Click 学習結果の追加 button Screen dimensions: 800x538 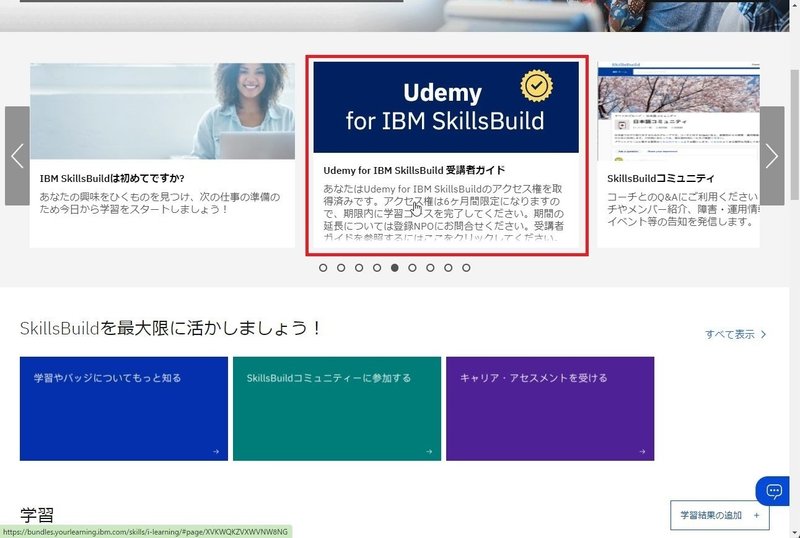(719, 515)
